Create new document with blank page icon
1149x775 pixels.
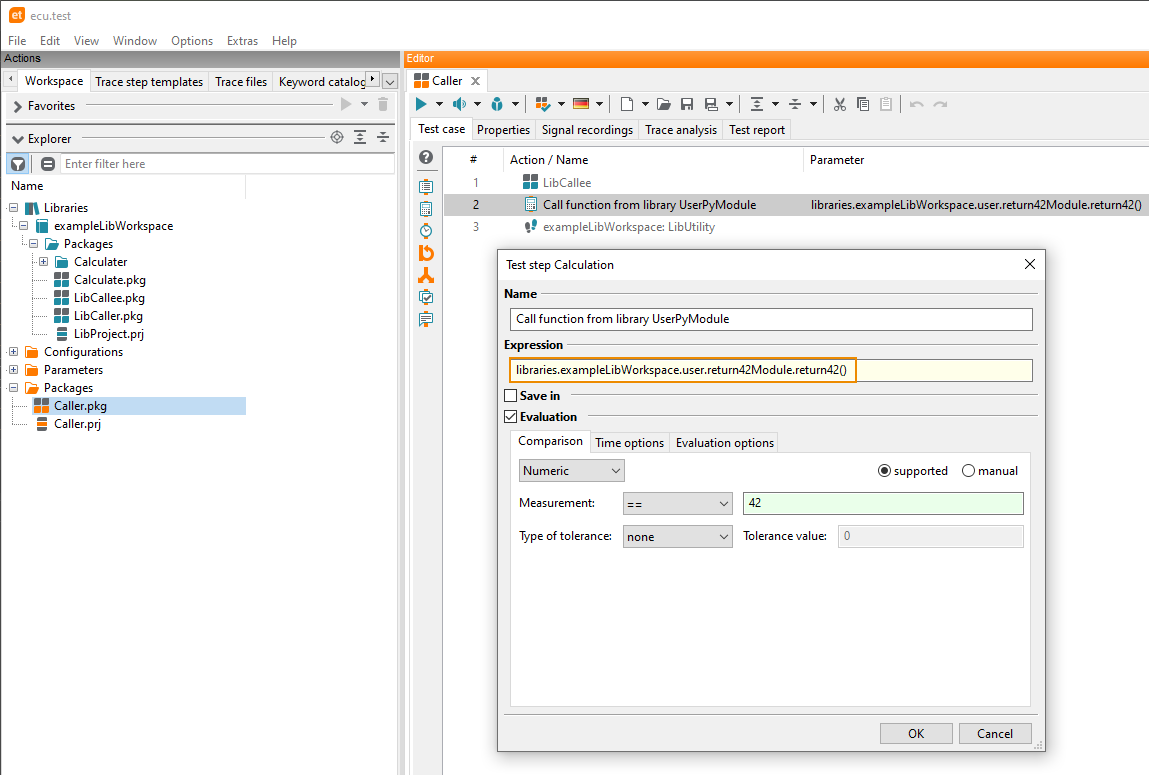(627, 104)
